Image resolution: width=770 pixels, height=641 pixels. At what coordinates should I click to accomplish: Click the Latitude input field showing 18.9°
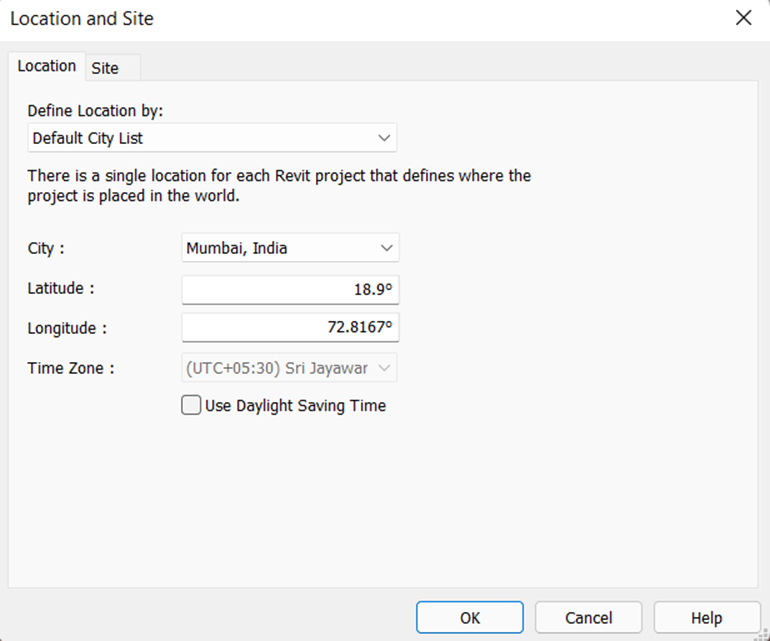coord(290,289)
